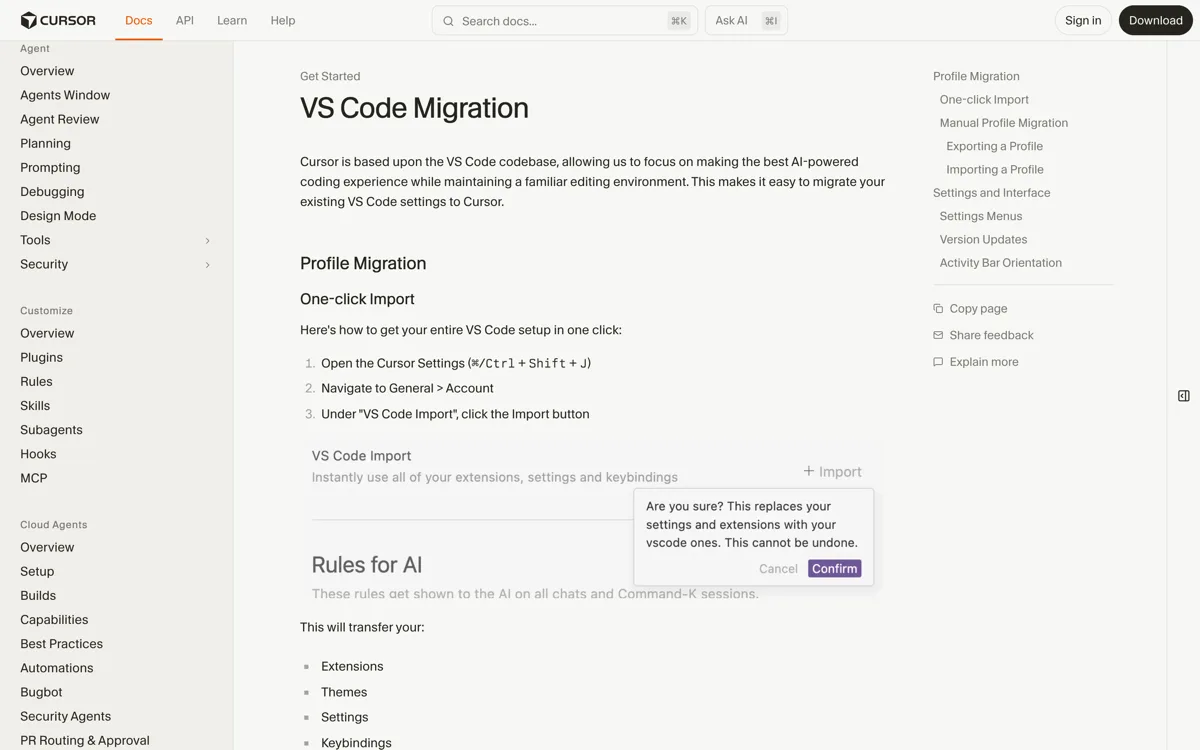Switch to the Learn tab

point(232,20)
